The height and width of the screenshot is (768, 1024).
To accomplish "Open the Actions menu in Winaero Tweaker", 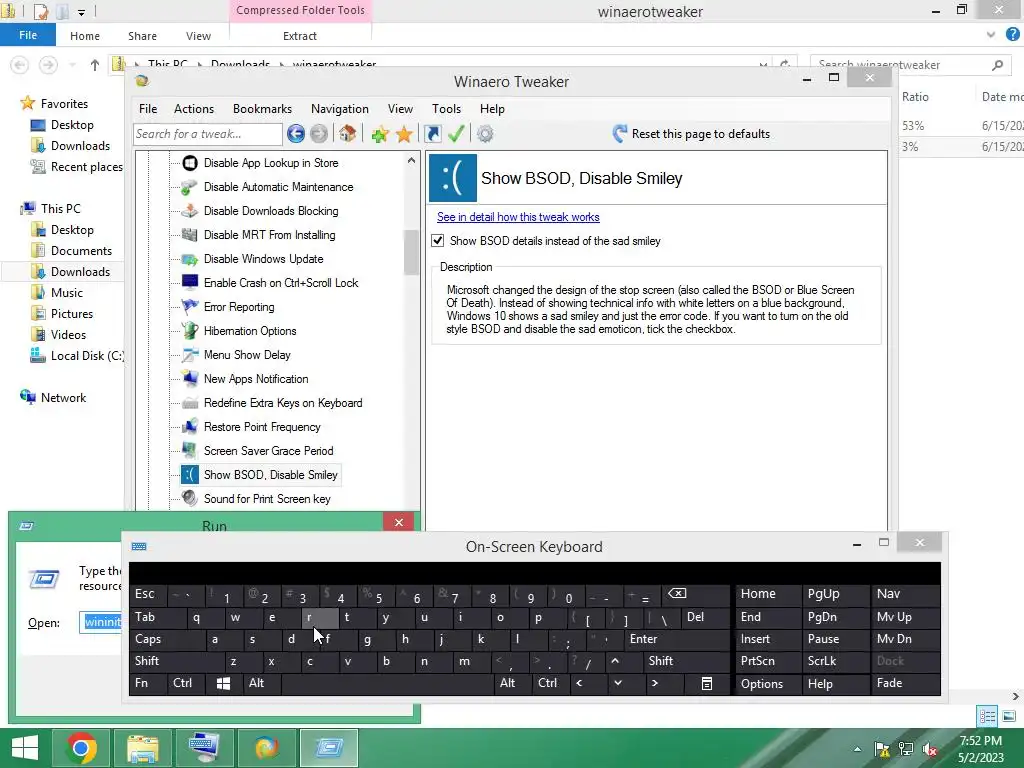I will [194, 109].
